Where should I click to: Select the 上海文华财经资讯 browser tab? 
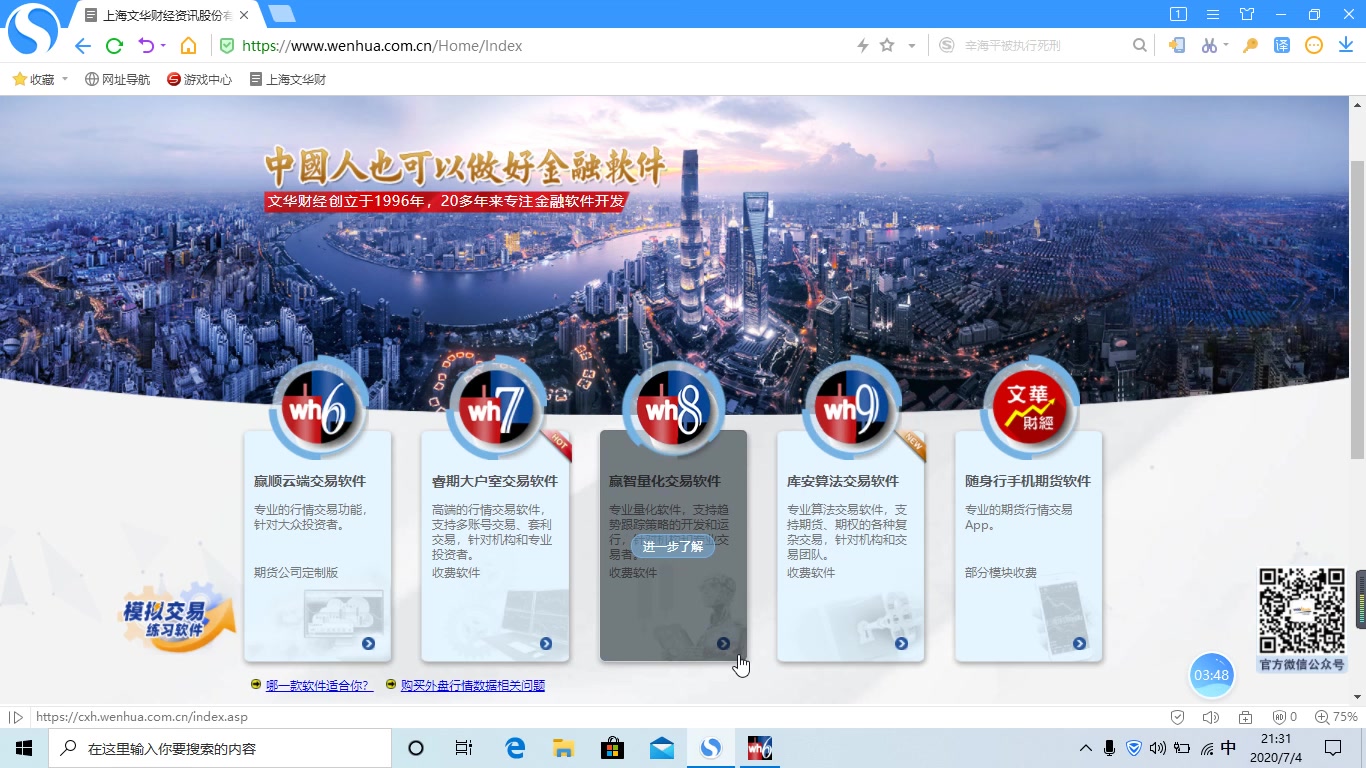[x=167, y=15]
